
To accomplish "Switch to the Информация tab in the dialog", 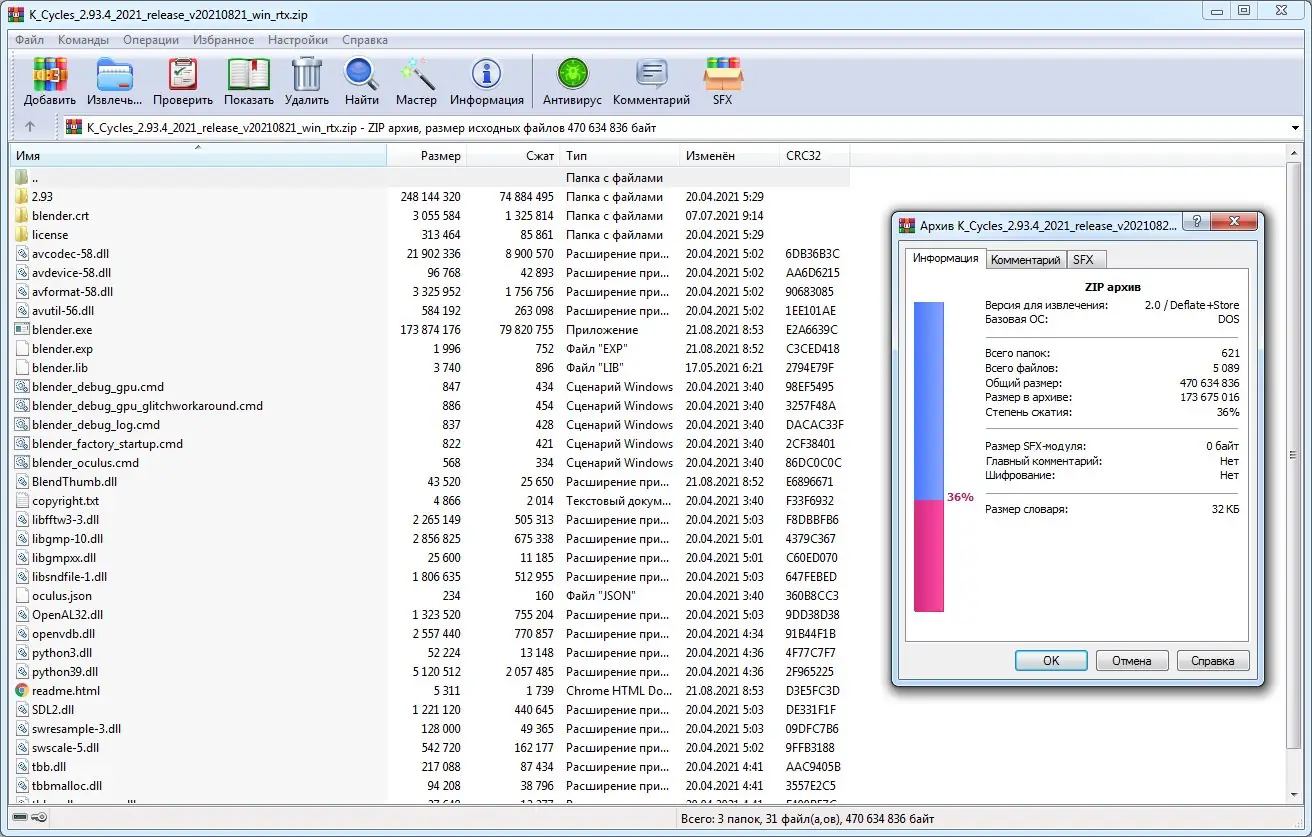I will point(945,258).
